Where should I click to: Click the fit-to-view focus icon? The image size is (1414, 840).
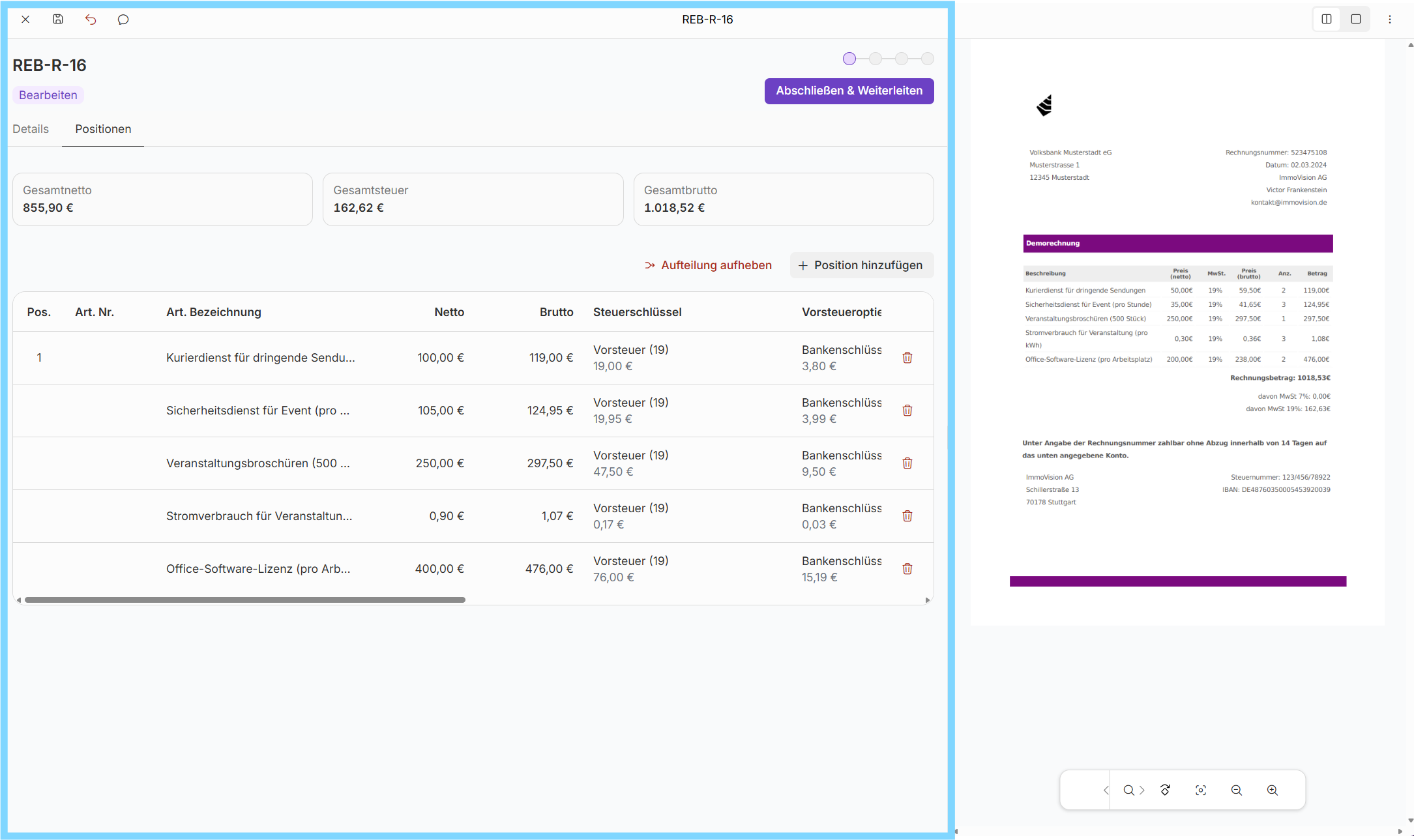1201,790
